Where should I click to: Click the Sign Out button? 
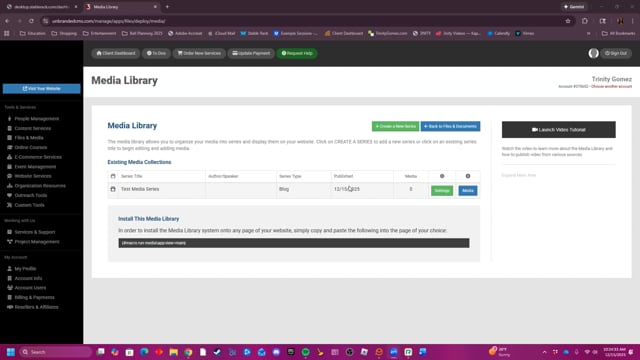click(616, 53)
